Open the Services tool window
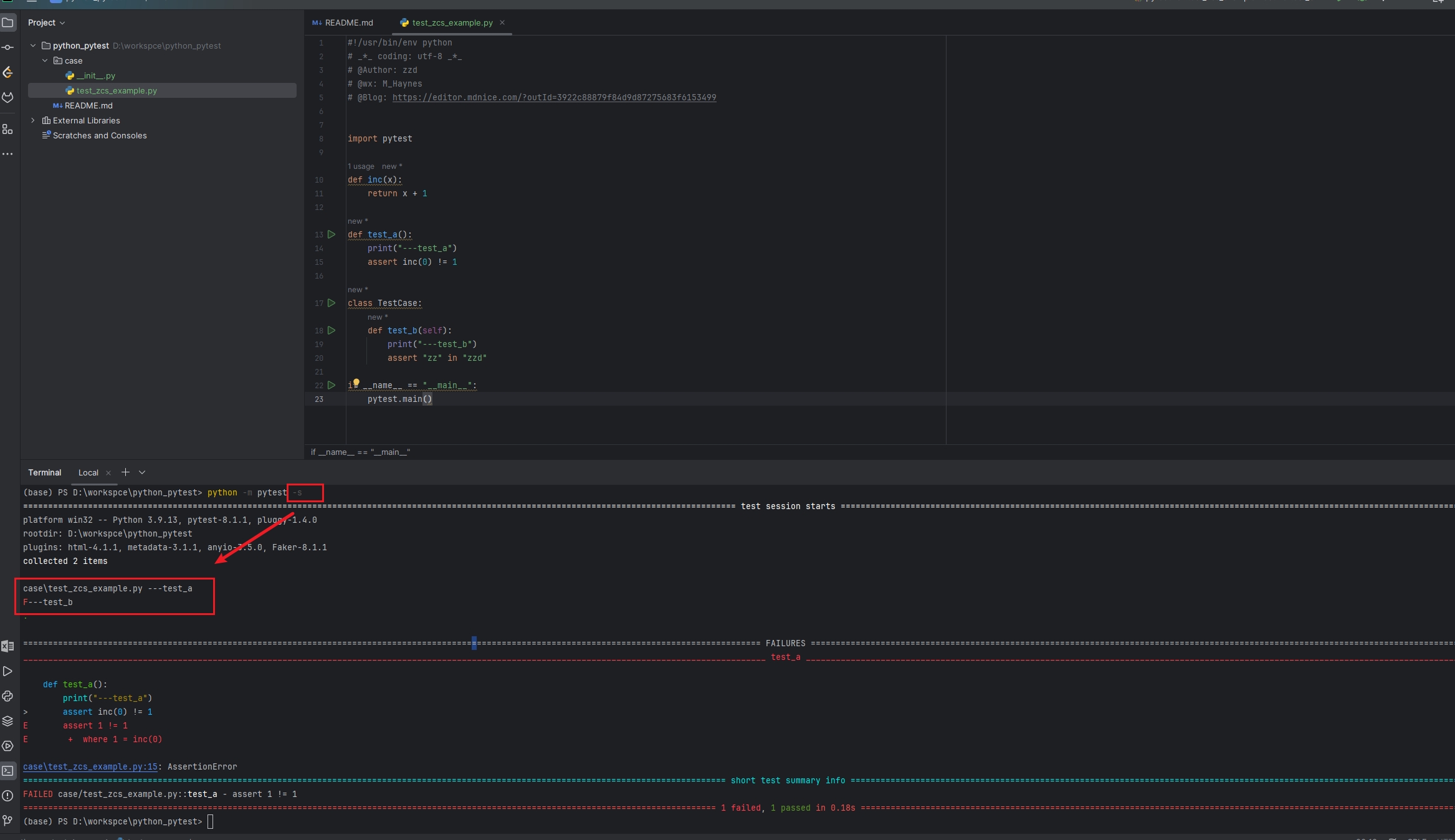This screenshot has width=1455, height=840. click(7, 746)
